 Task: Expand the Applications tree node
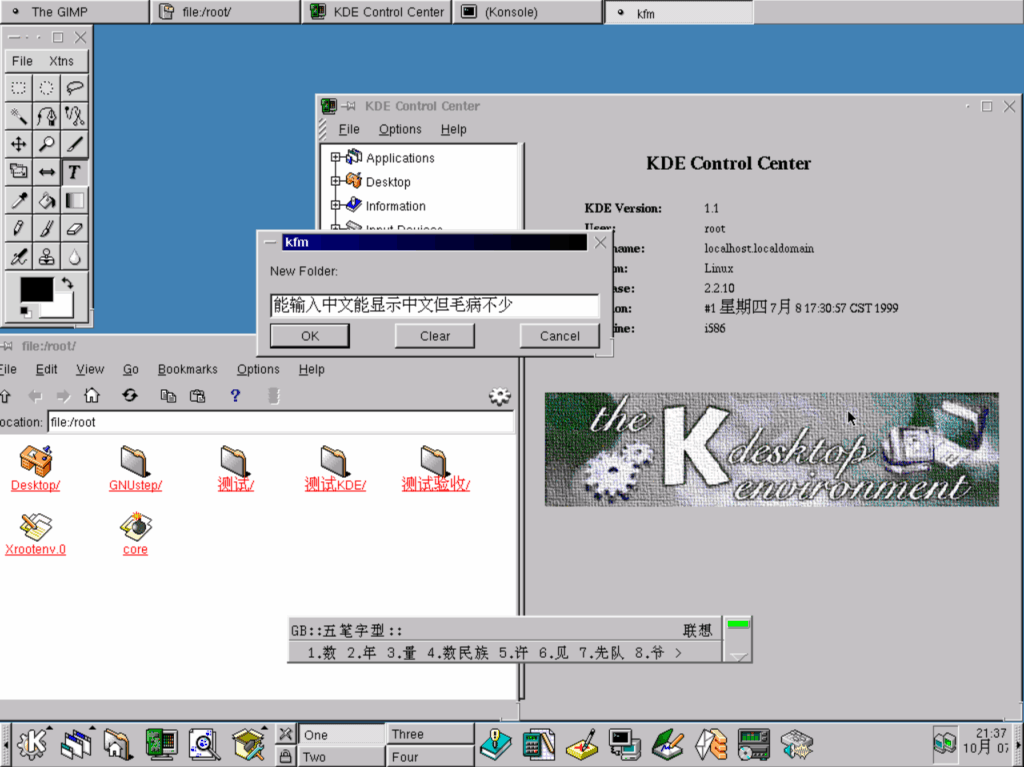tap(336, 157)
